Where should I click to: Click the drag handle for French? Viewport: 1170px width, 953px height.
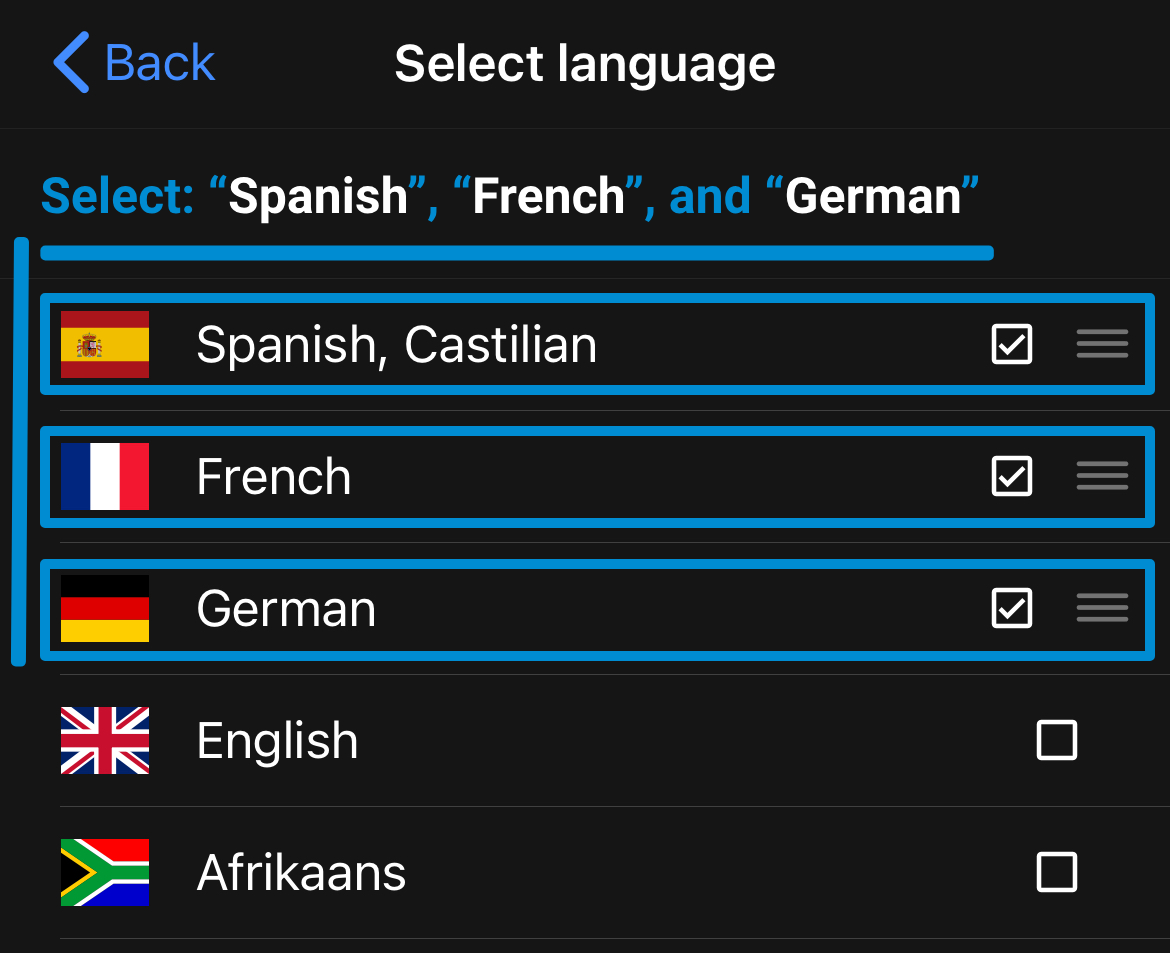[1101, 477]
